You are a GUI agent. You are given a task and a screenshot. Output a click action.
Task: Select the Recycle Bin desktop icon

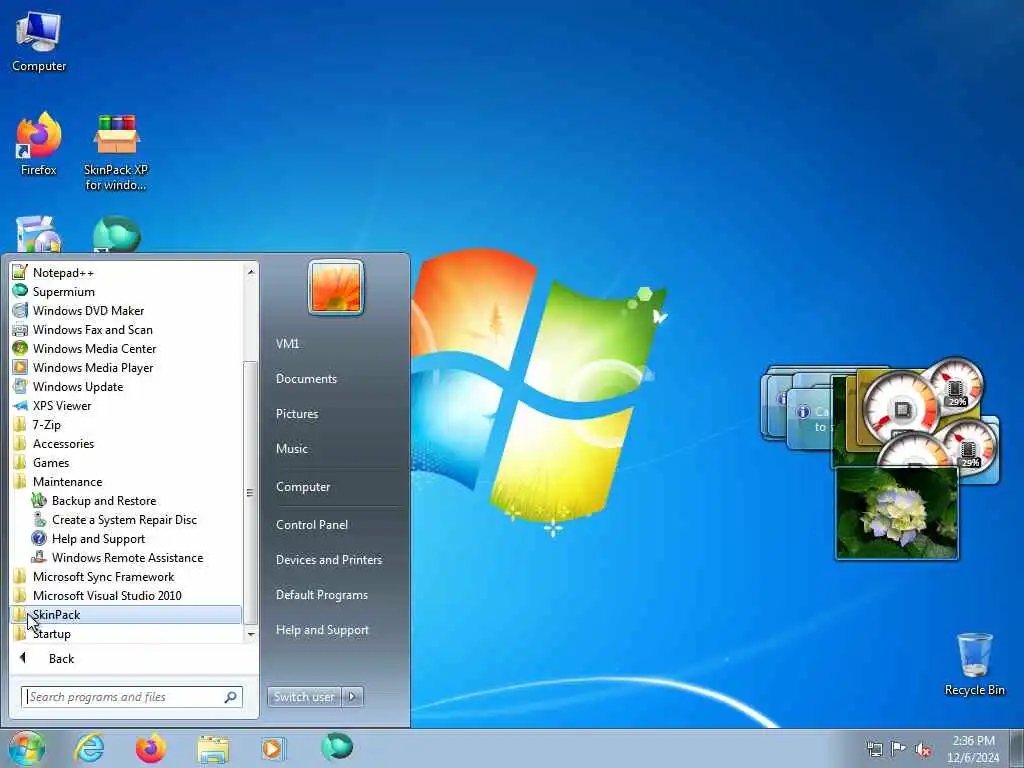tap(974, 664)
